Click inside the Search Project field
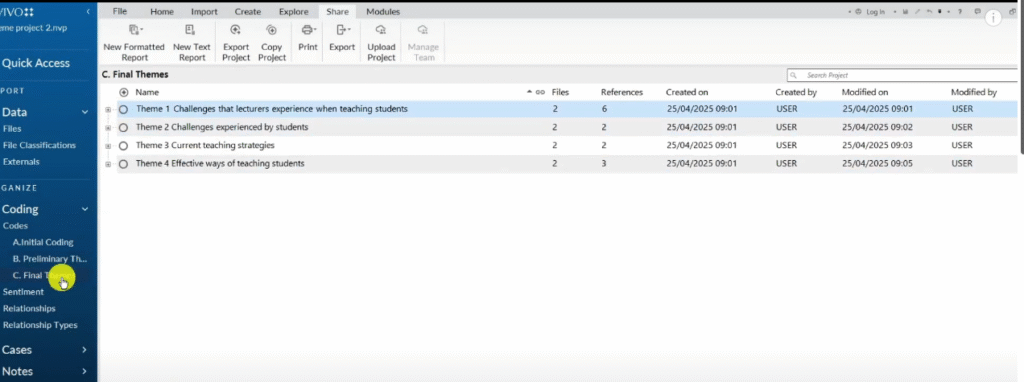 click(903, 75)
